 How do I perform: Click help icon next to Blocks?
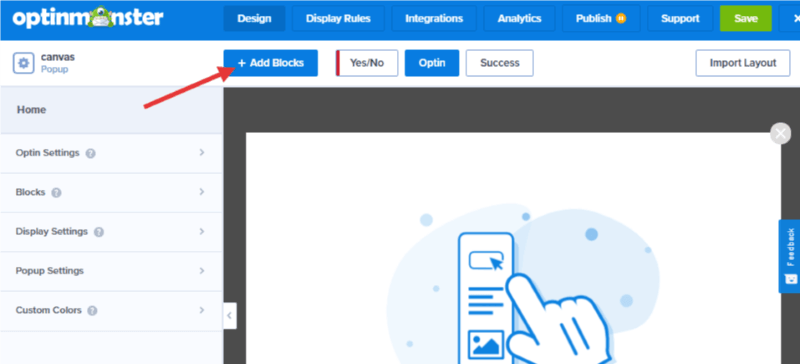tap(57, 193)
